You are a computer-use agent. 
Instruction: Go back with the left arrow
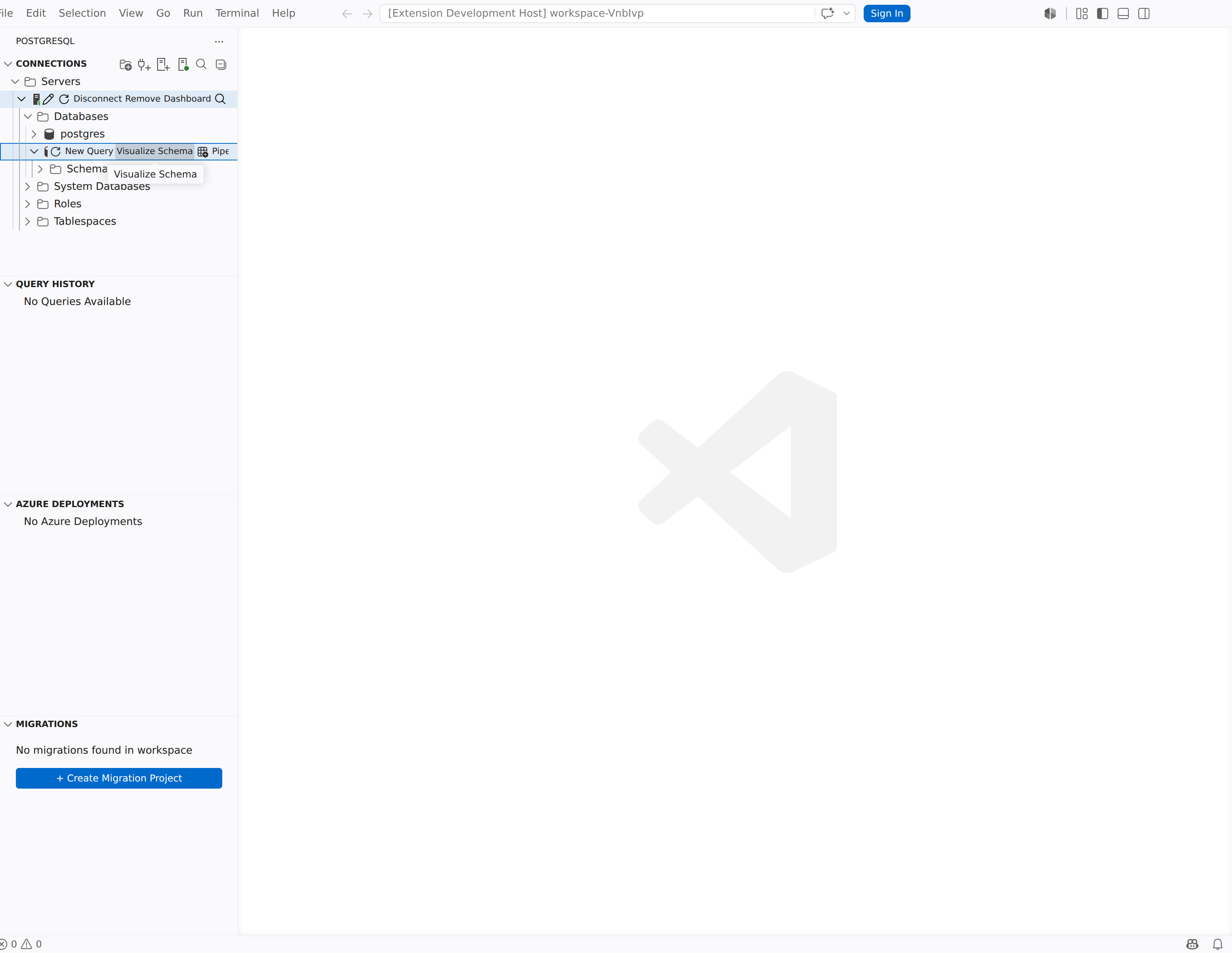click(347, 14)
